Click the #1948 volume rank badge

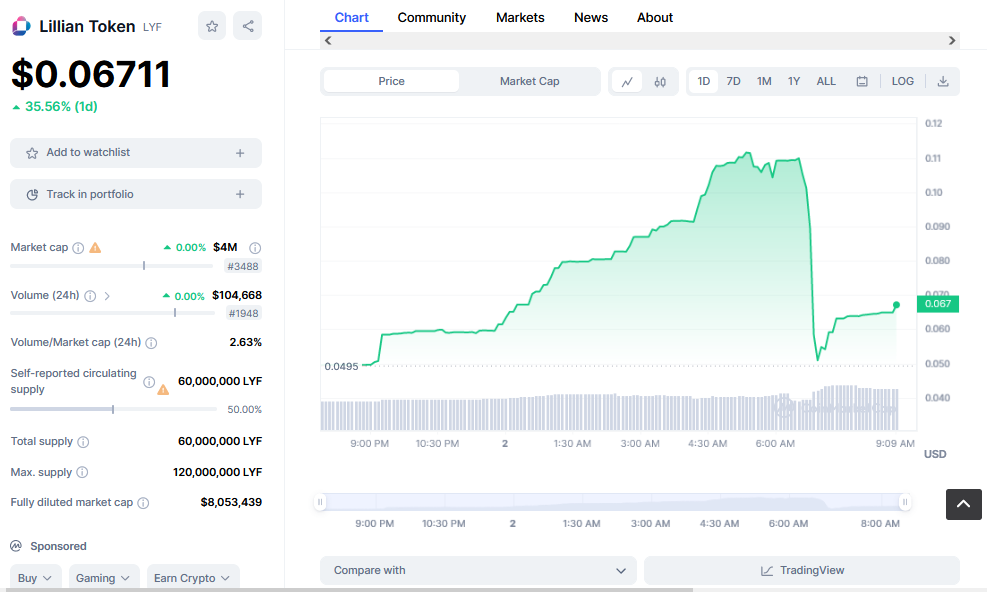[244, 314]
